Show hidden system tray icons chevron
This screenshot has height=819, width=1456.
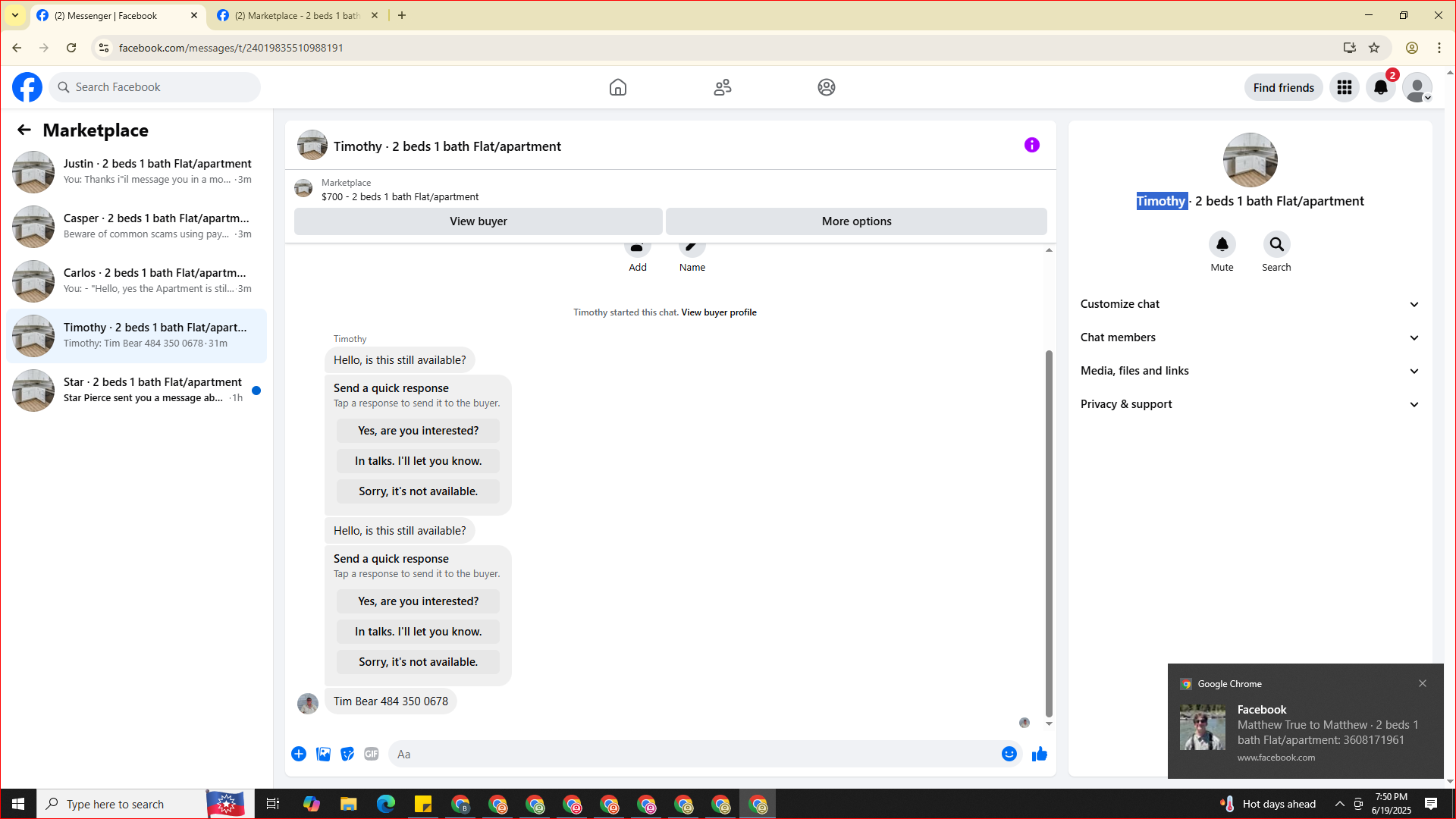(x=1340, y=804)
